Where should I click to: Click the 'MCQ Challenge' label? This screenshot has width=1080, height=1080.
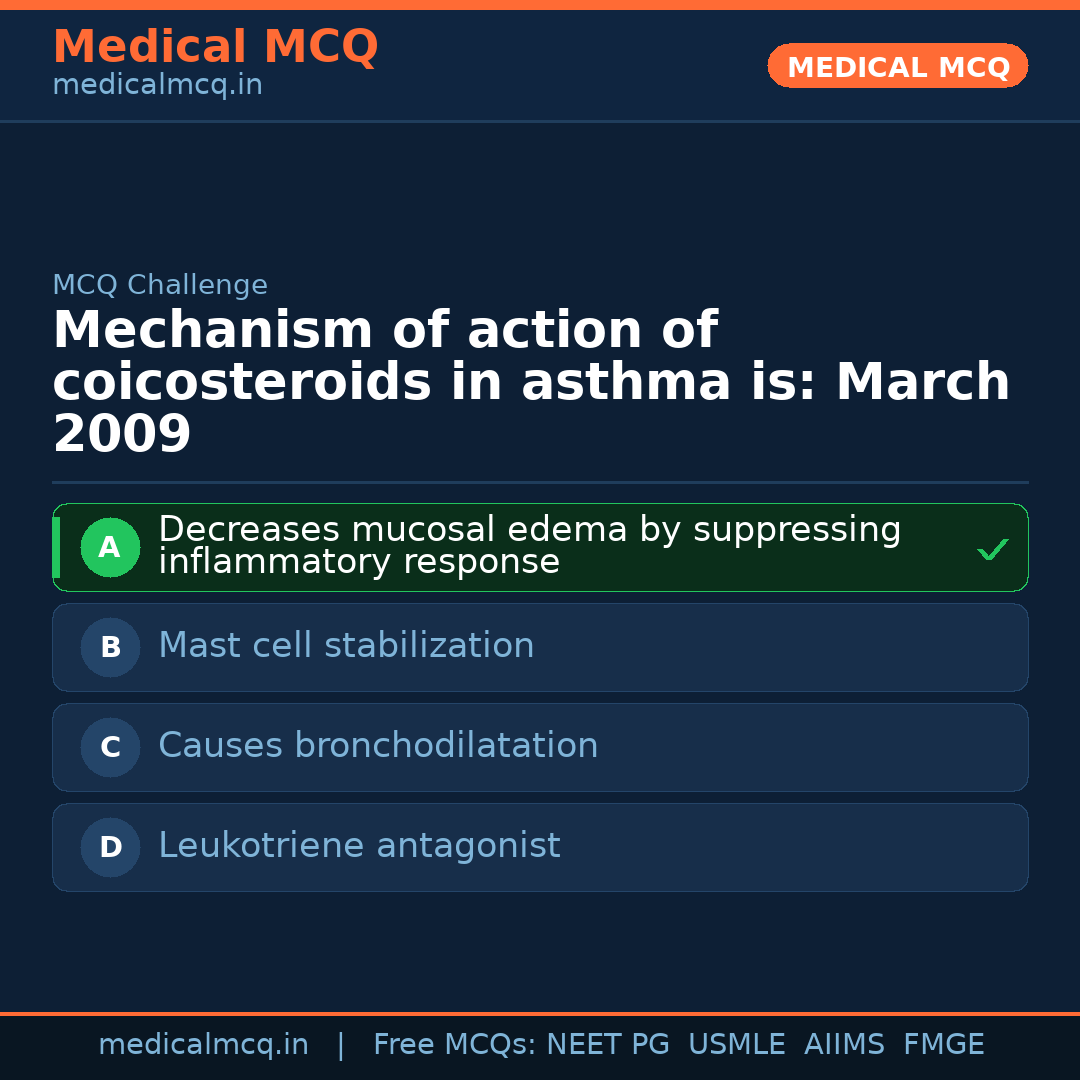tap(160, 285)
